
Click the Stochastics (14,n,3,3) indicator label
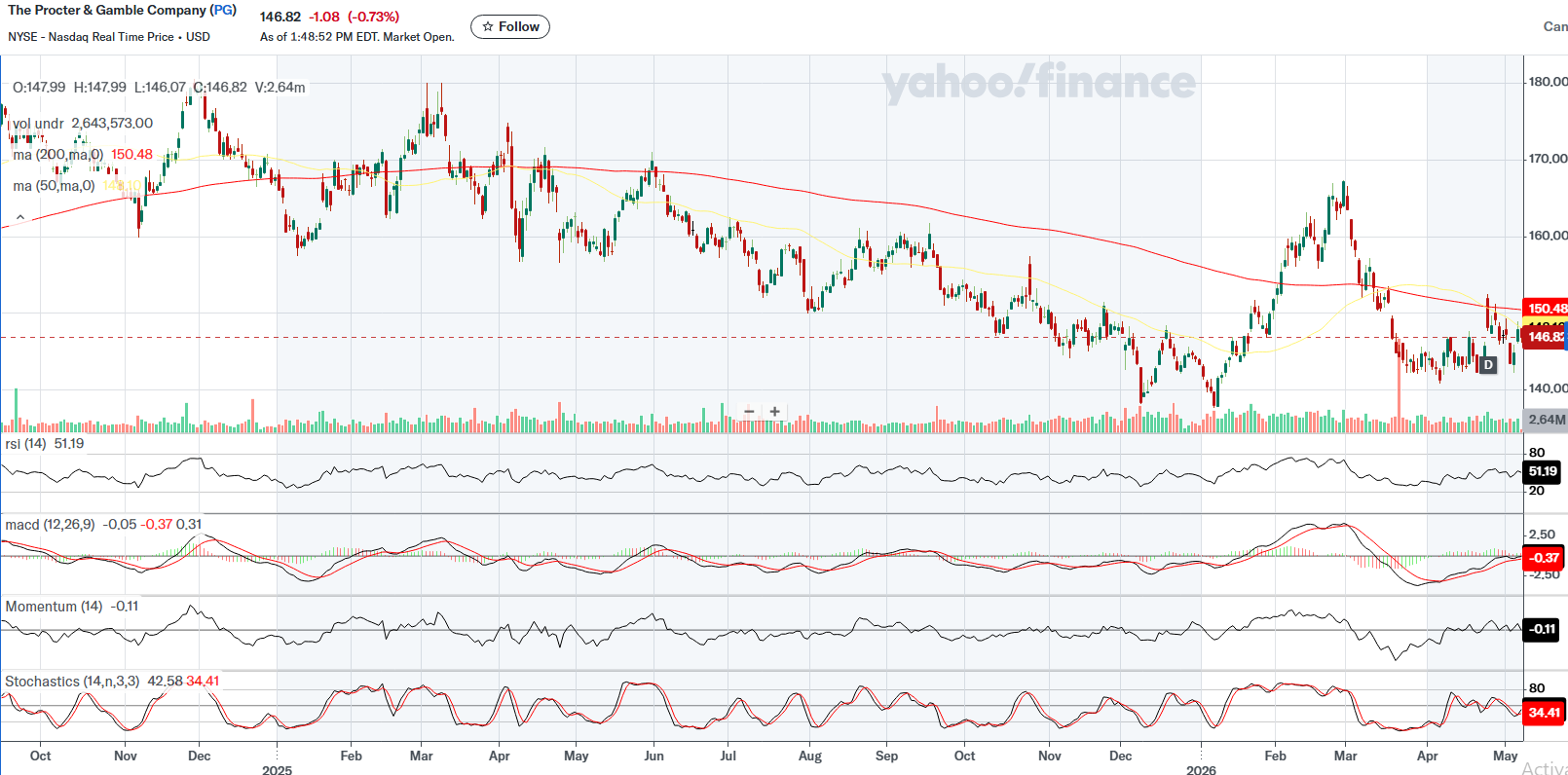72,682
